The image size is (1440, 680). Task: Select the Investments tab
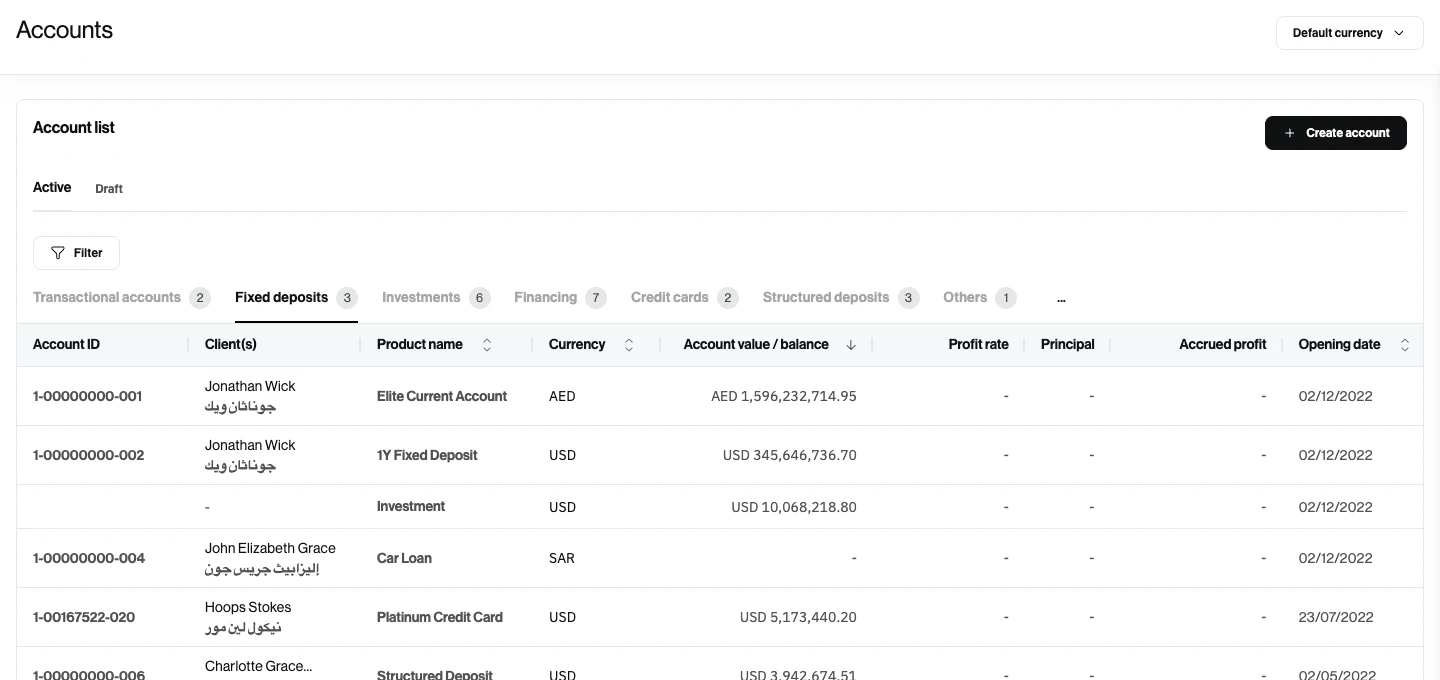[436, 298]
